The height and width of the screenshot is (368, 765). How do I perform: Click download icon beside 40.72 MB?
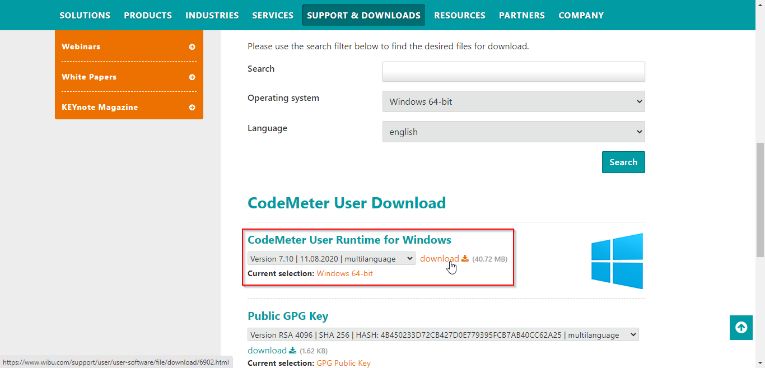click(x=465, y=259)
